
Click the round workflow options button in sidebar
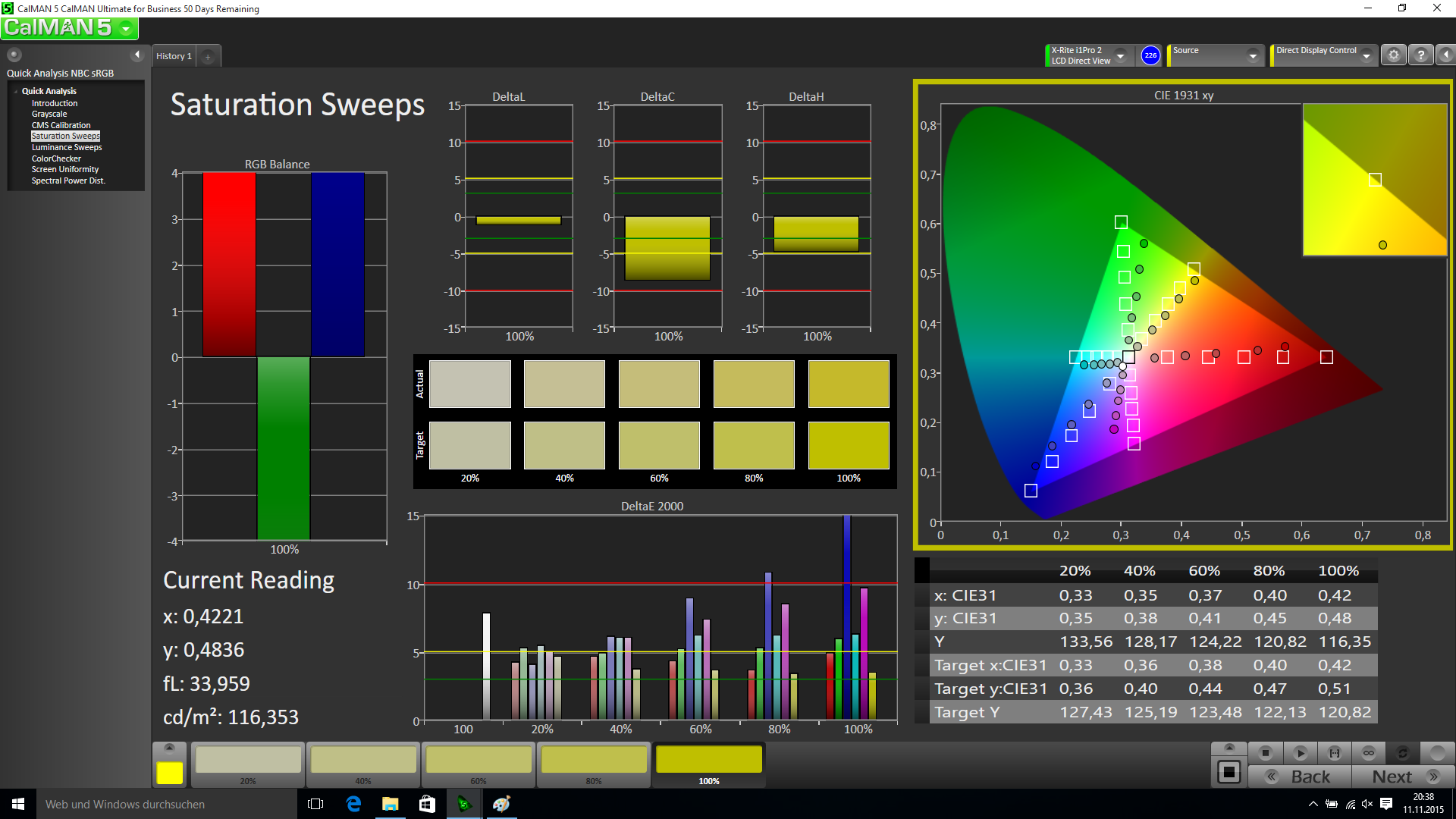point(14,55)
